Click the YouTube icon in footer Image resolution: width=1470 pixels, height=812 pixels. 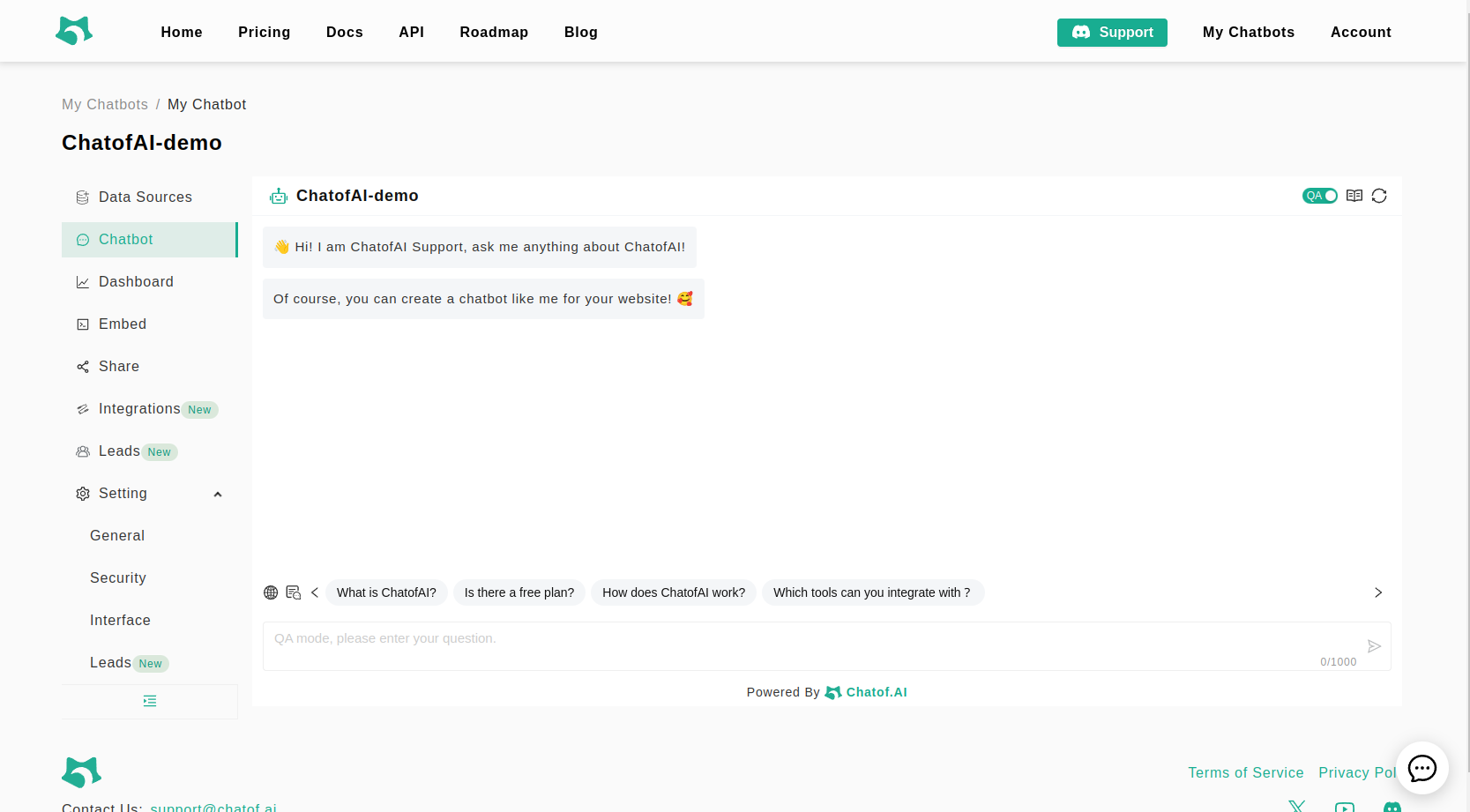click(x=1345, y=807)
